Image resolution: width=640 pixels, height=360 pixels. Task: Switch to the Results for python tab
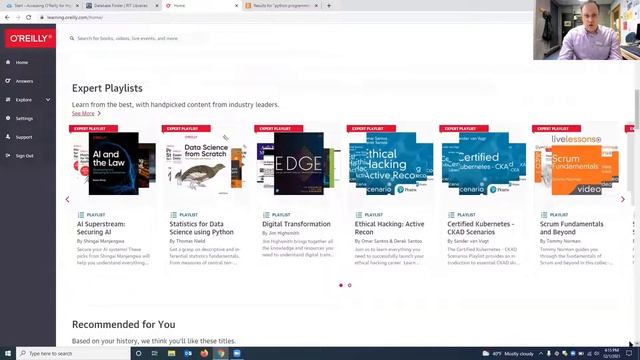(282, 6)
